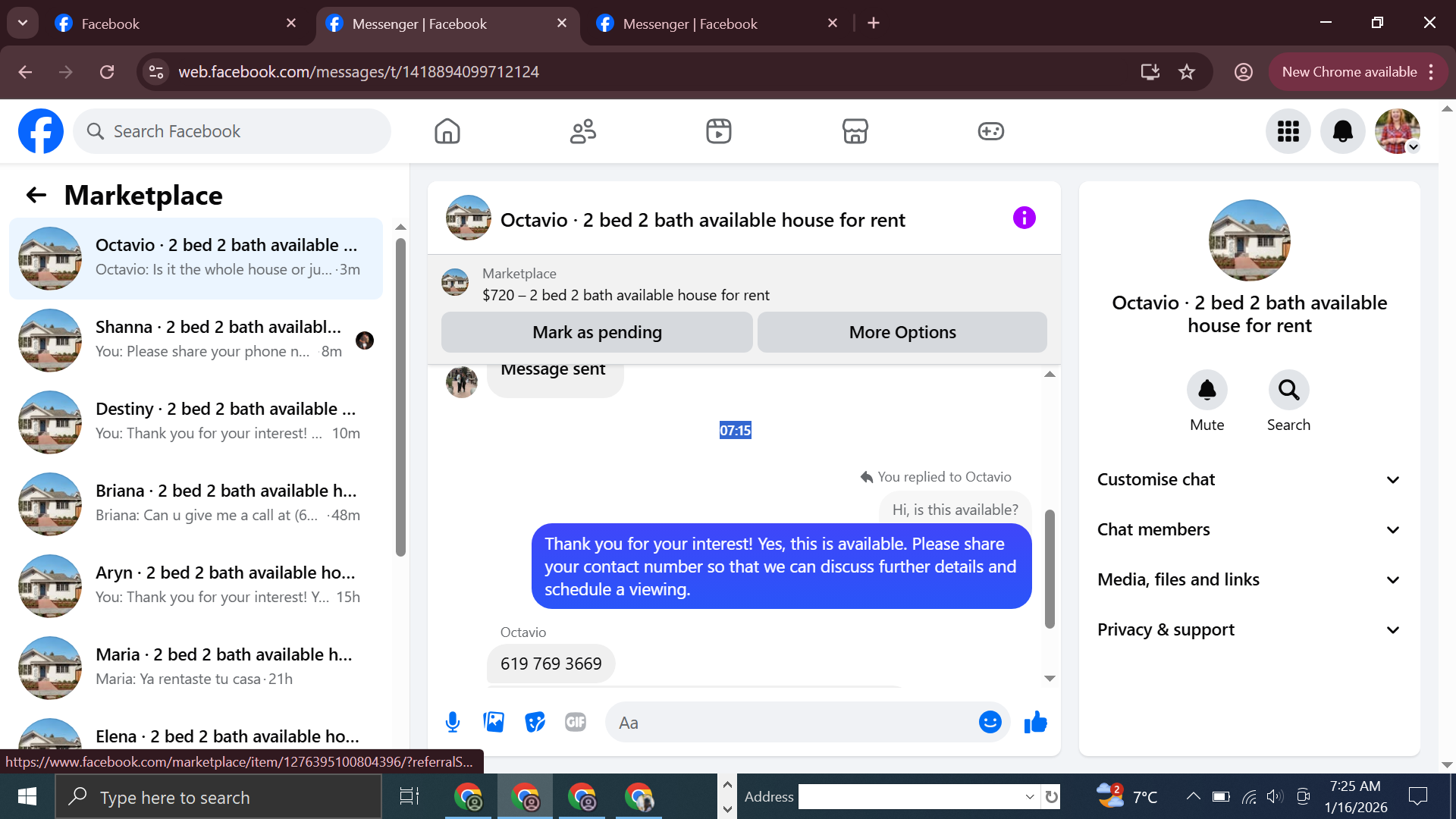Viewport: 1456px width, 819px height.
Task: Open Facebook Marketplace from top navigation
Action: [x=855, y=131]
